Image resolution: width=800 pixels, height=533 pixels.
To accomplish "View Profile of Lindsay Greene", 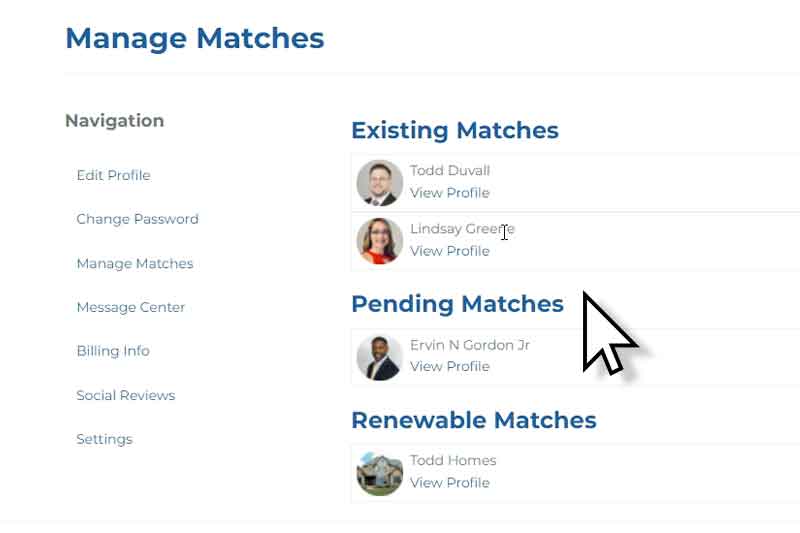I will click(449, 251).
